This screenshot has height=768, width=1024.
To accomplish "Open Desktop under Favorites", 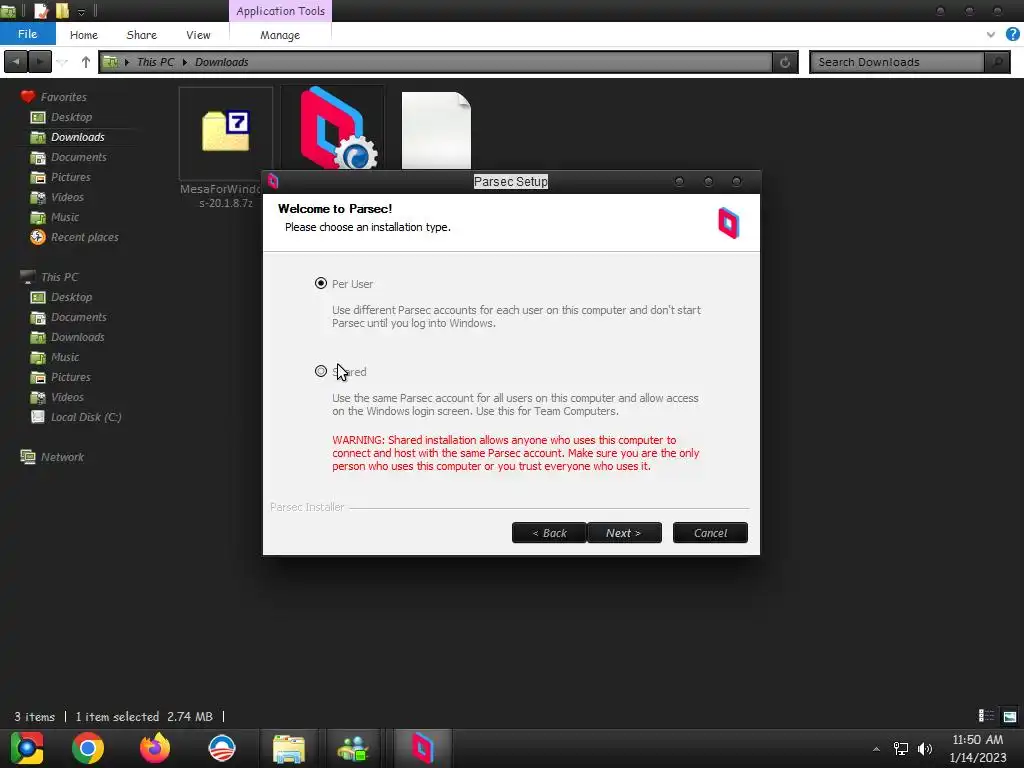I will pos(71,117).
